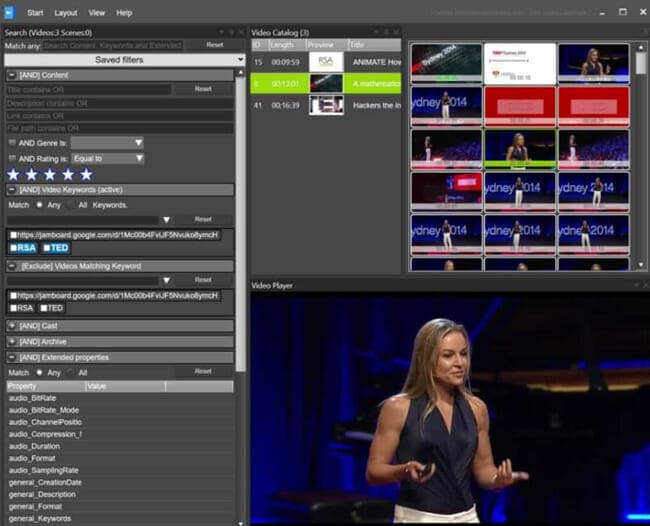
Task: Click thumbnail grid scroll-up arrow
Action: pos(641,48)
